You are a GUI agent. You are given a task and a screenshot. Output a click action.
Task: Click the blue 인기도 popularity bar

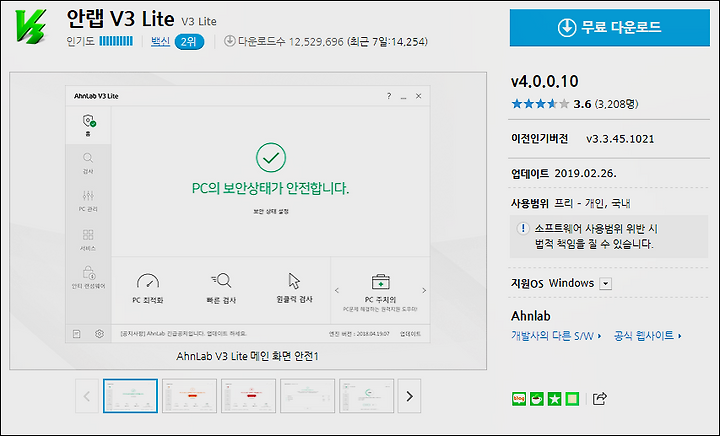tap(116, 41)
